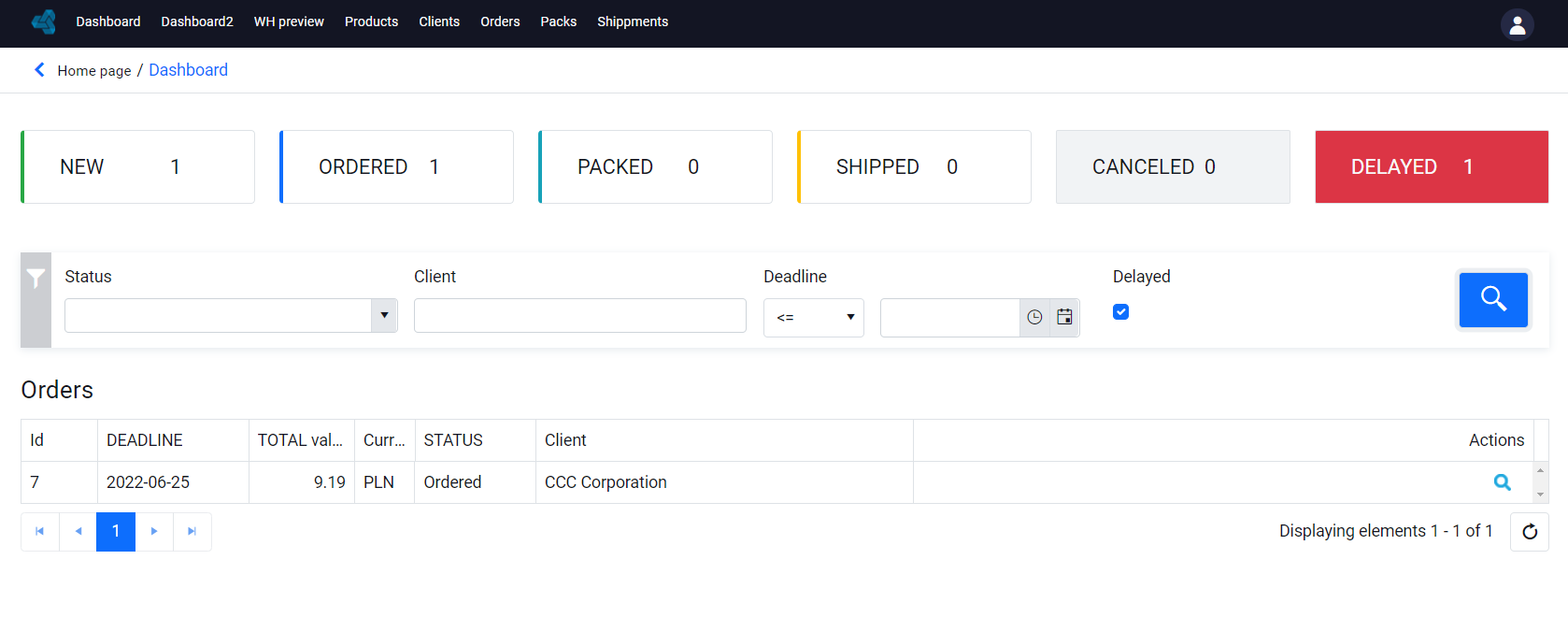The width and height of the screenshot is (1568, 617).
Task: Click the back chevron beside Home page
Action: tap(39, 69)
